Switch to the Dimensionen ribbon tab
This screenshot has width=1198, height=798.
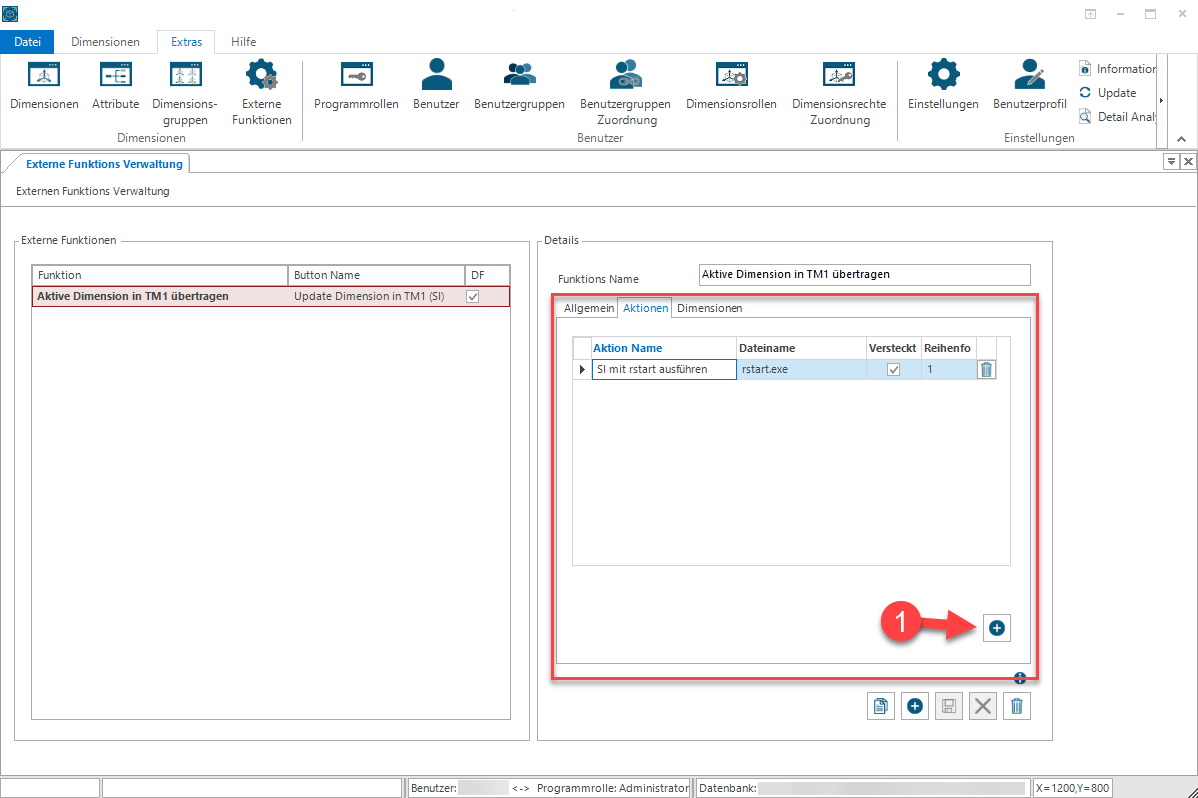[x=105, y=42]
